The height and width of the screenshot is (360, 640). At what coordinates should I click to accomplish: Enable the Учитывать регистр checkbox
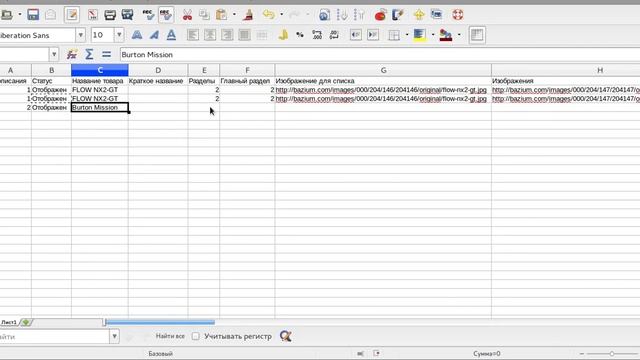pos(196,336)
